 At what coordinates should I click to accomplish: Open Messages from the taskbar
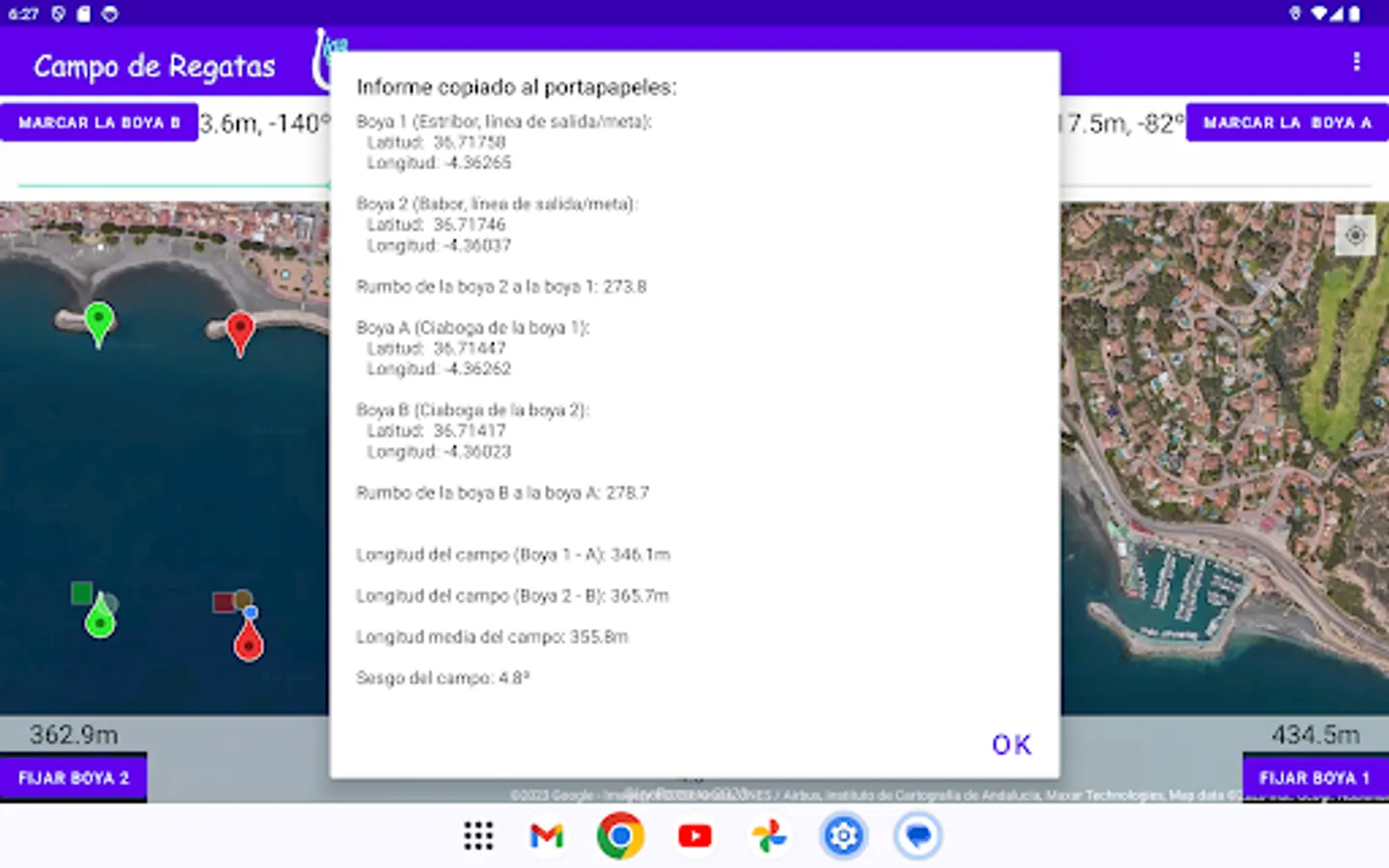(917, 835)
